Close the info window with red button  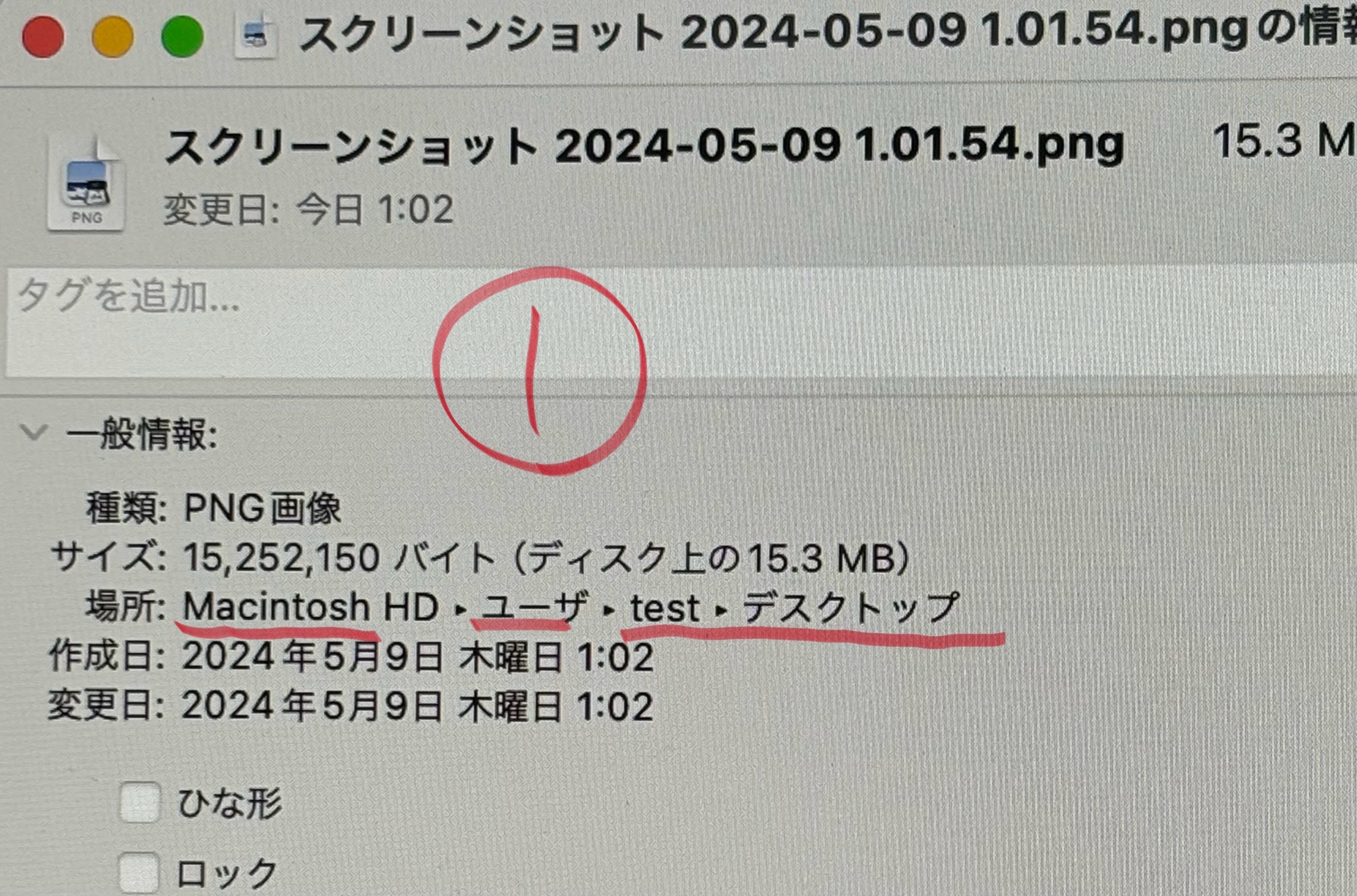(43, 37)
